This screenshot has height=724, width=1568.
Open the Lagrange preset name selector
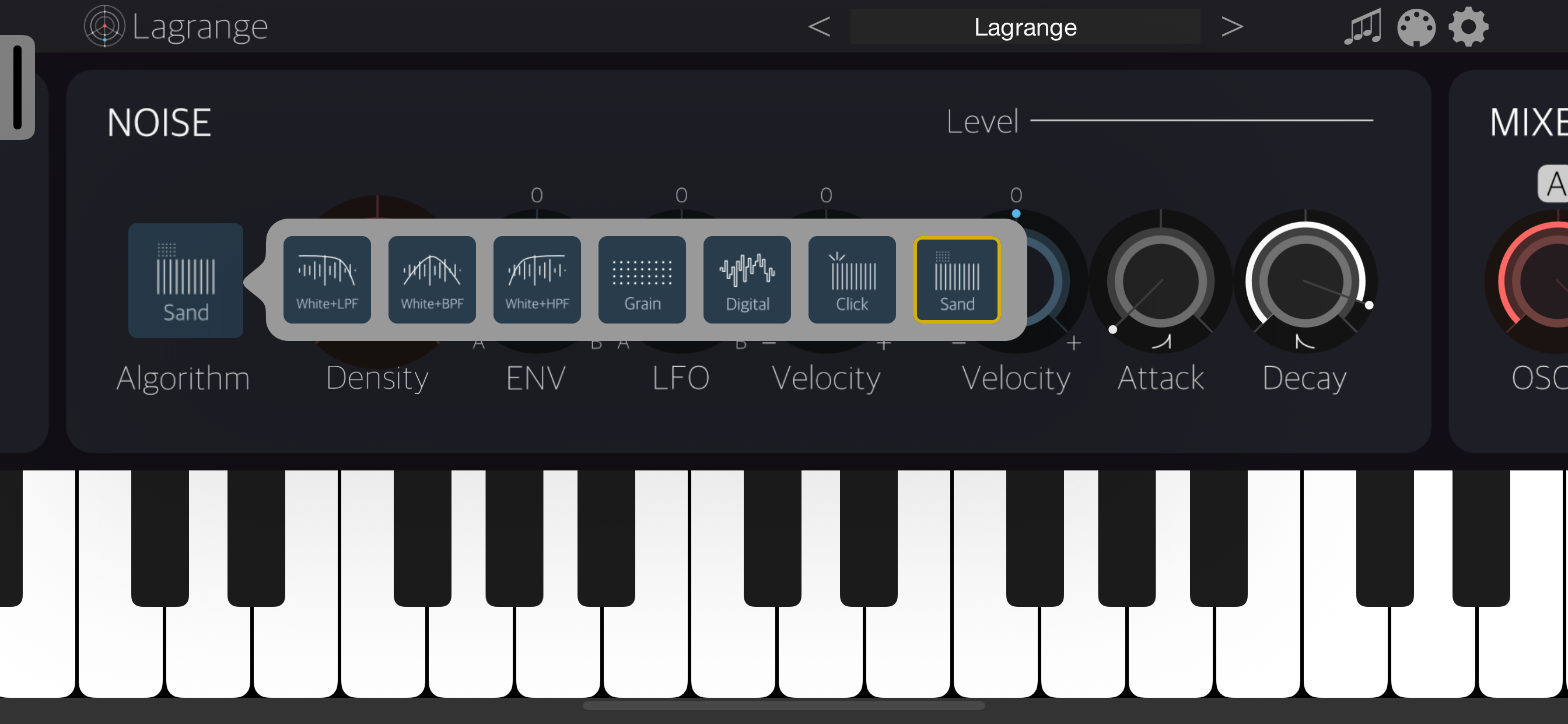point(1025,27)
